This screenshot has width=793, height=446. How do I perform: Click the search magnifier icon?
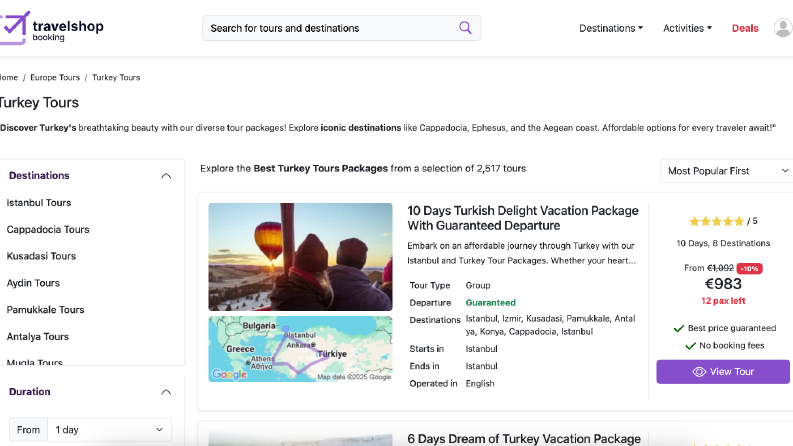tap(465, 27)
